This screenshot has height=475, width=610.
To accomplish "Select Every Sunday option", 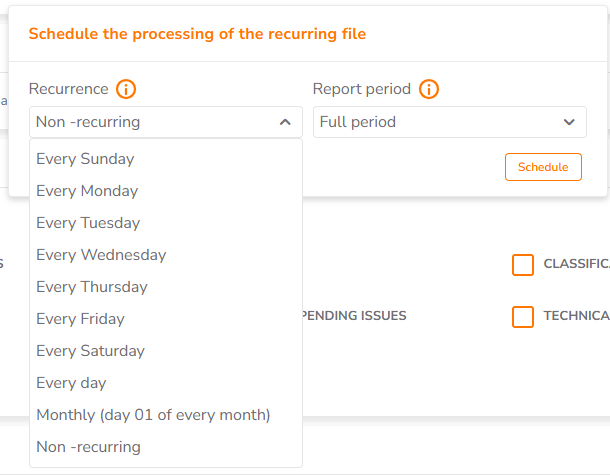I will (x=166, y=159).
